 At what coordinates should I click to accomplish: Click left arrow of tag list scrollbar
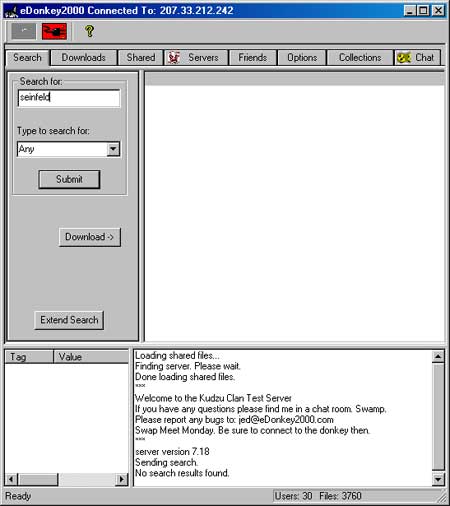pos(11,479)
